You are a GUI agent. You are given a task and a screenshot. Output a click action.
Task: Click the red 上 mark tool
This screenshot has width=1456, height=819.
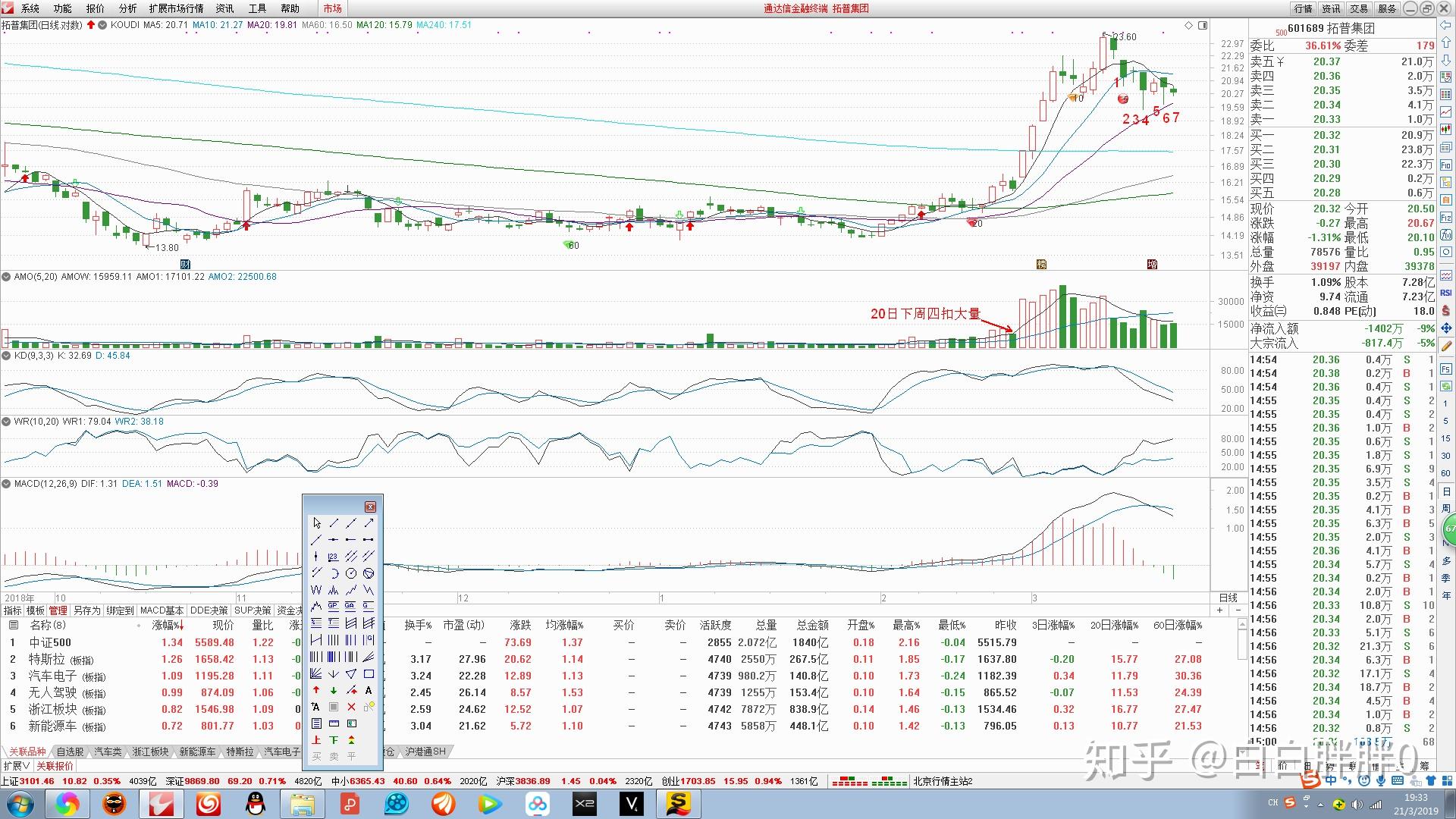click(316, 739)
